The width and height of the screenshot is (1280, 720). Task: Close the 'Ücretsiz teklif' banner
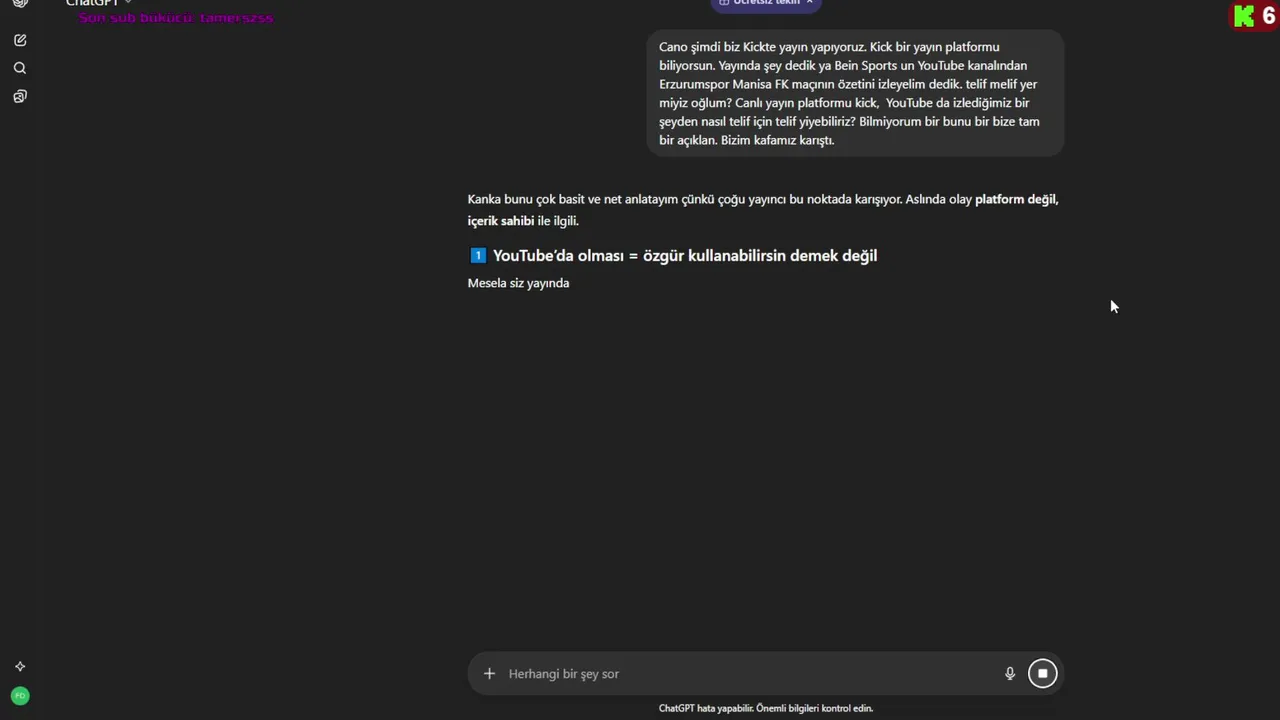pyautogui.click(x=809, y=2)
